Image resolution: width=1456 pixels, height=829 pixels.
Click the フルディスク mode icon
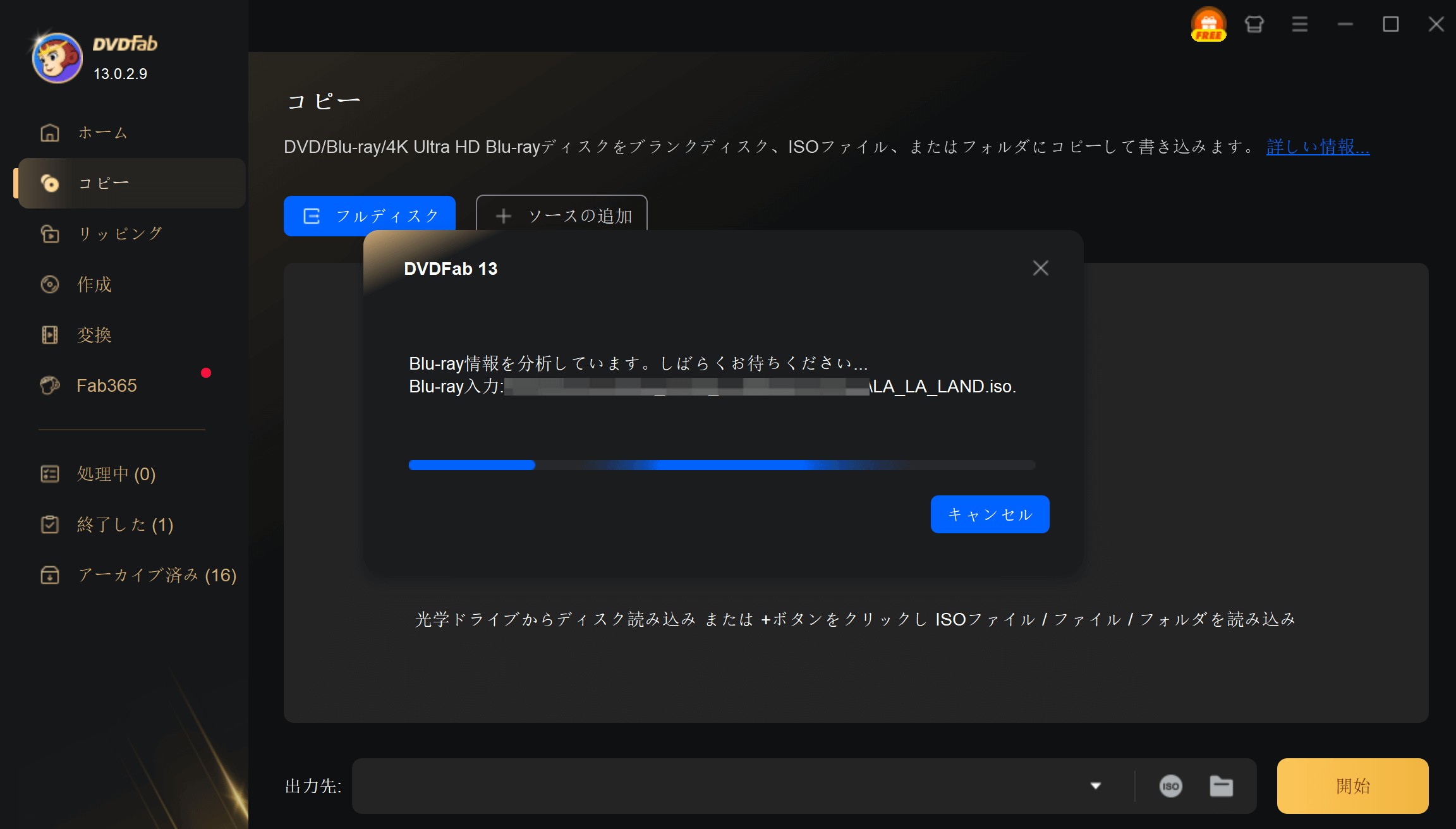click(312, 216)
